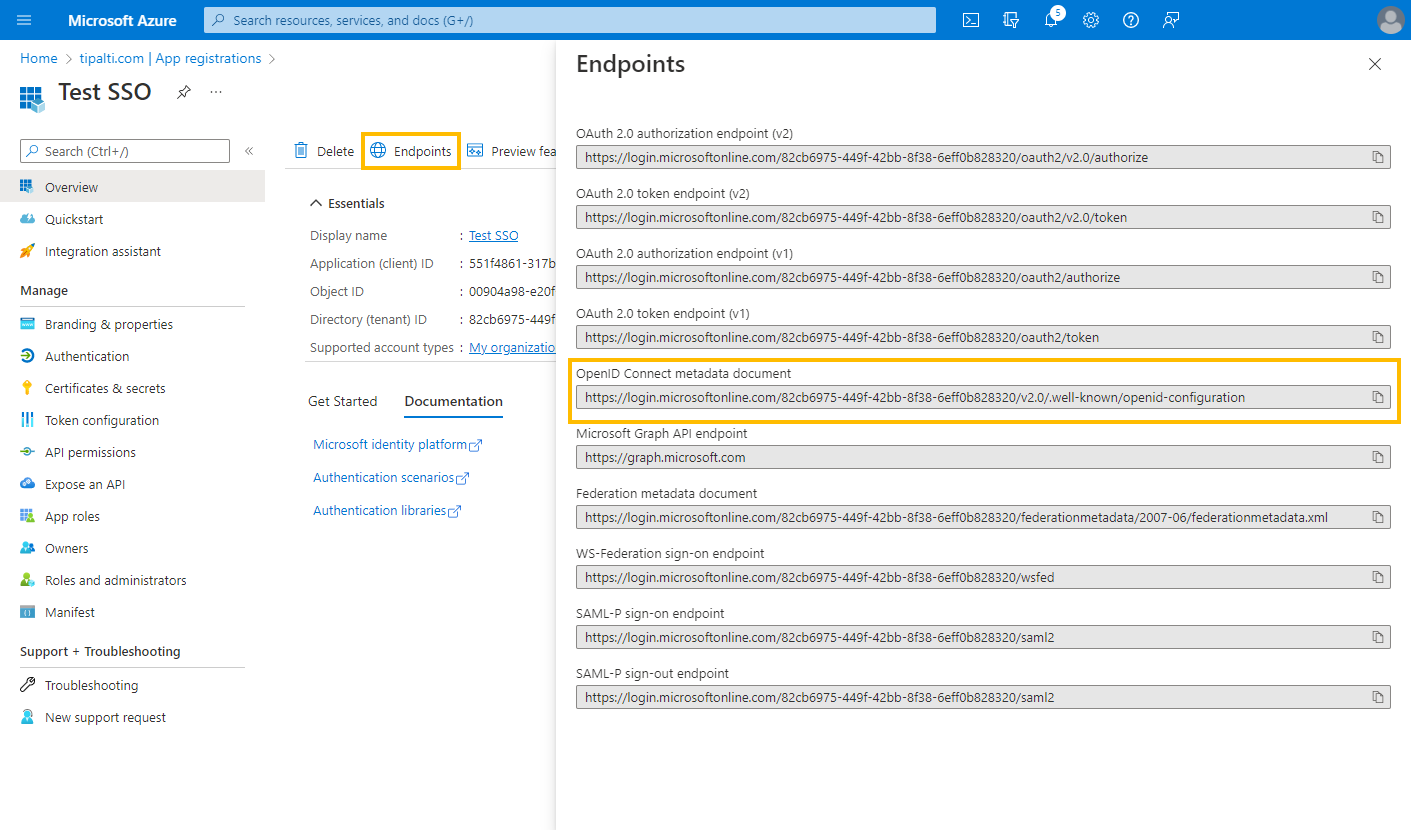The image size is (1411, 830).
Task: Open the portal settings gear
Action: [x=1091, y=20]
